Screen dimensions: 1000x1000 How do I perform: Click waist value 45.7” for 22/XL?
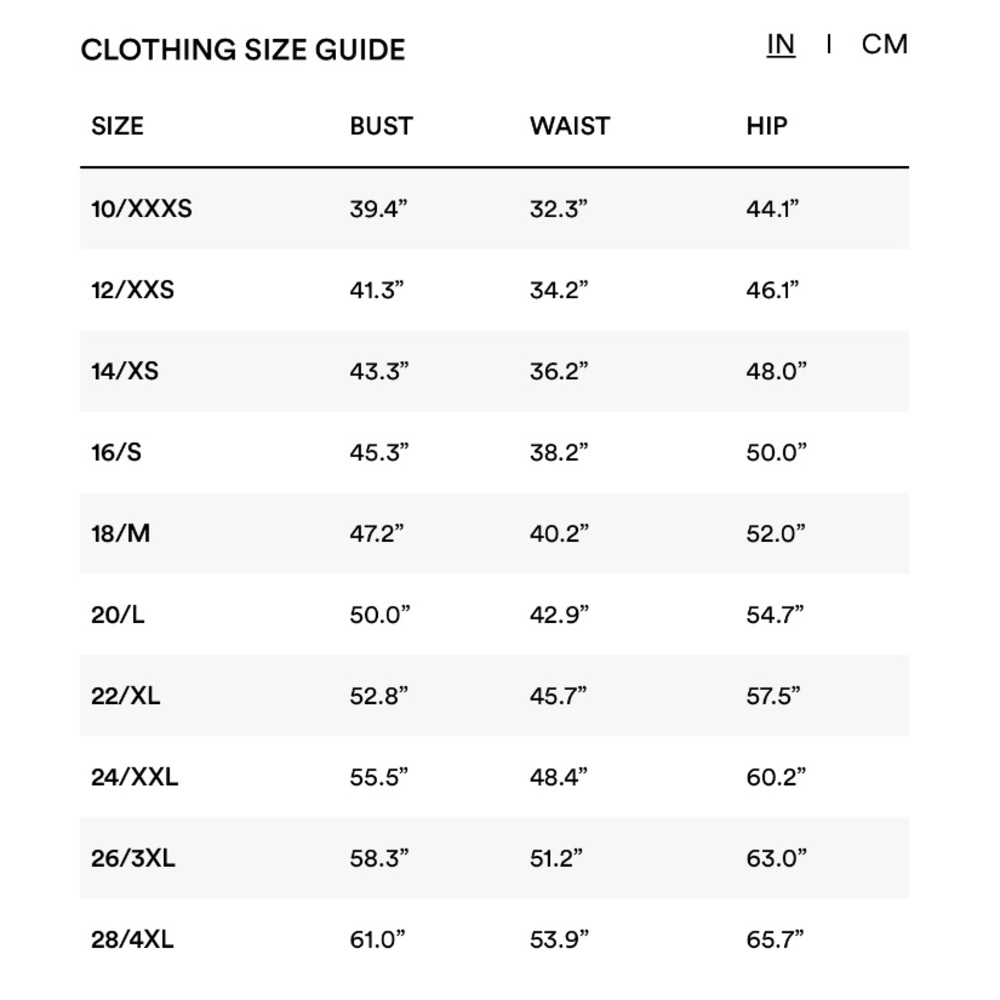(x=558, y=696)
